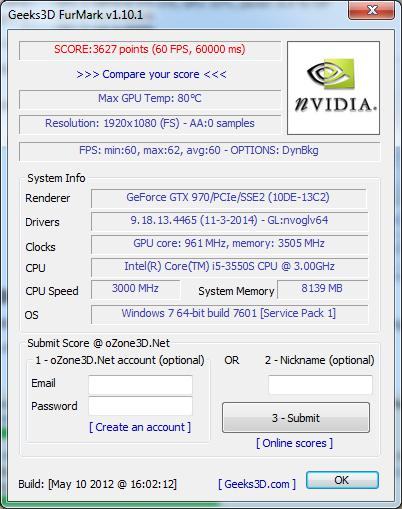Click the System Info group label
Screen dimensions: 402x509
click(x=56, y=178)
